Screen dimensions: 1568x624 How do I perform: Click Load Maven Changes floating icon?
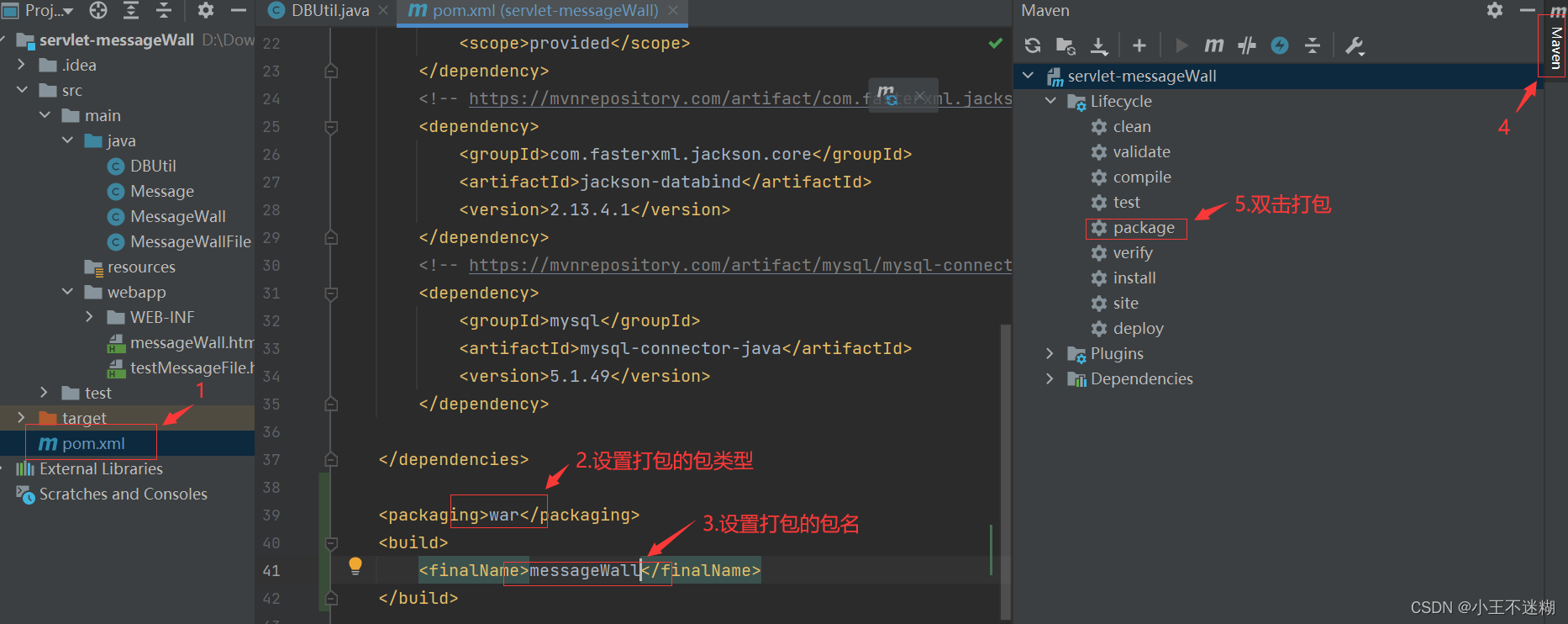(889, 93)
